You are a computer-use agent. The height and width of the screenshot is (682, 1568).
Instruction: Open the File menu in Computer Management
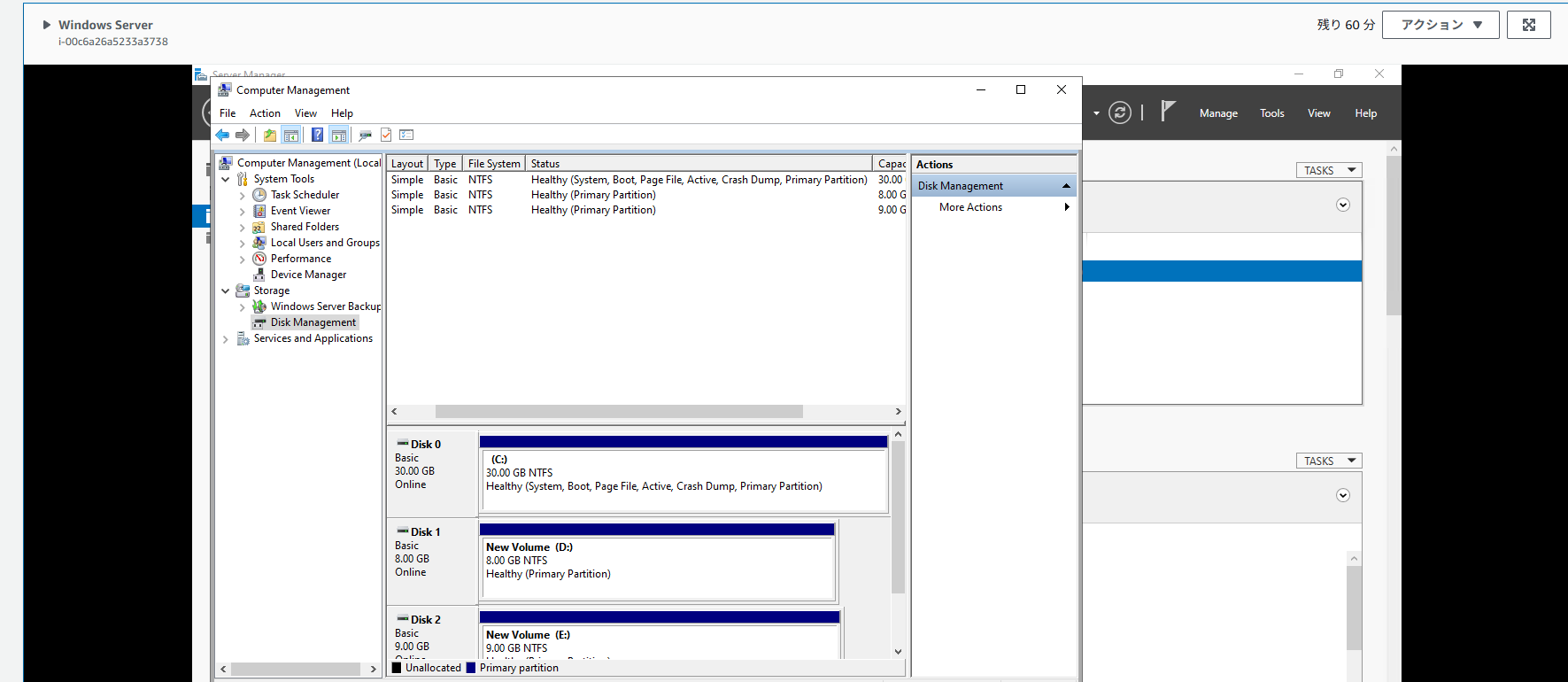click(228, 113)
